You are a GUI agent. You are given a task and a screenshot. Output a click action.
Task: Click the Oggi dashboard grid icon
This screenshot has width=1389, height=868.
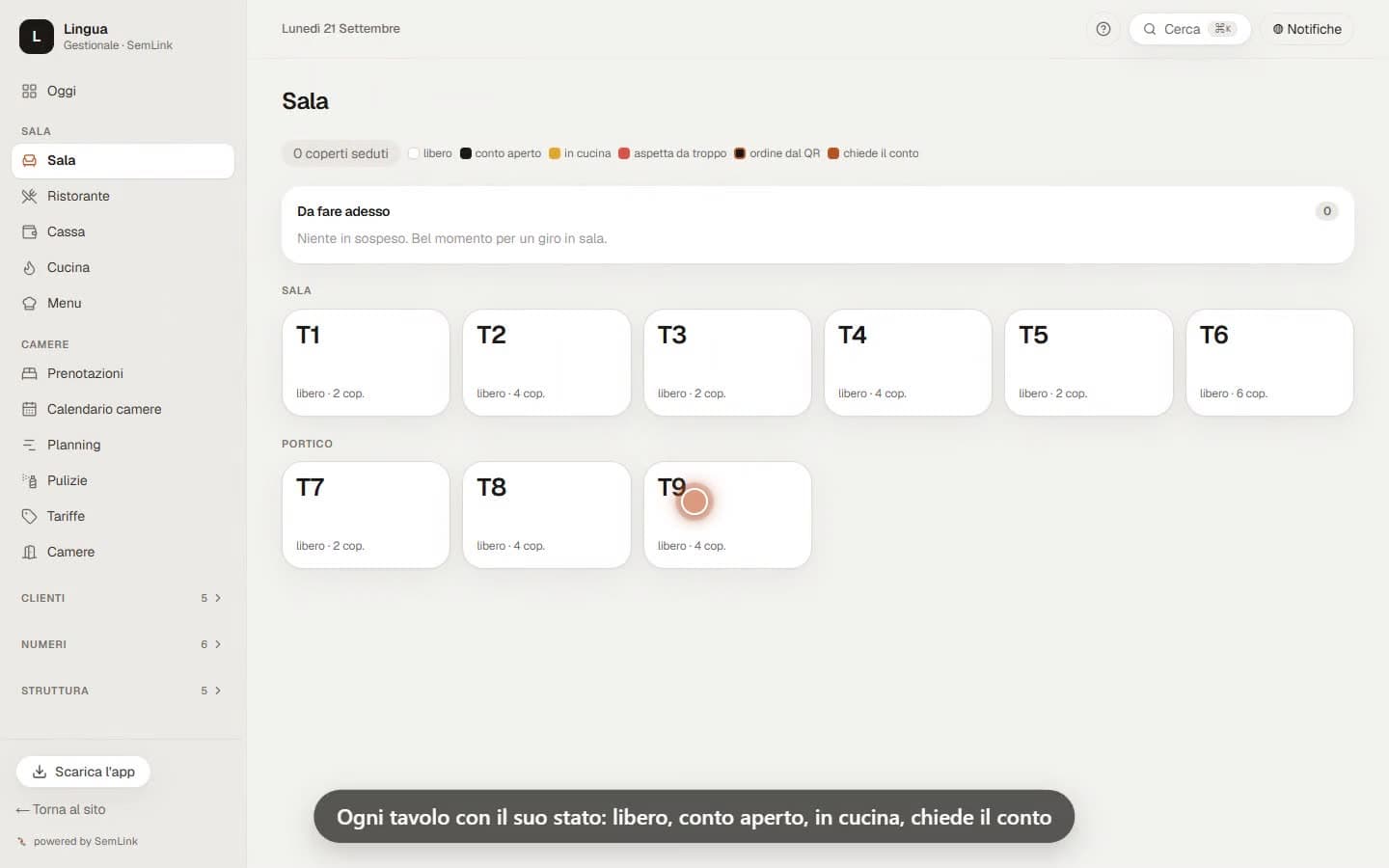point(29,91)
